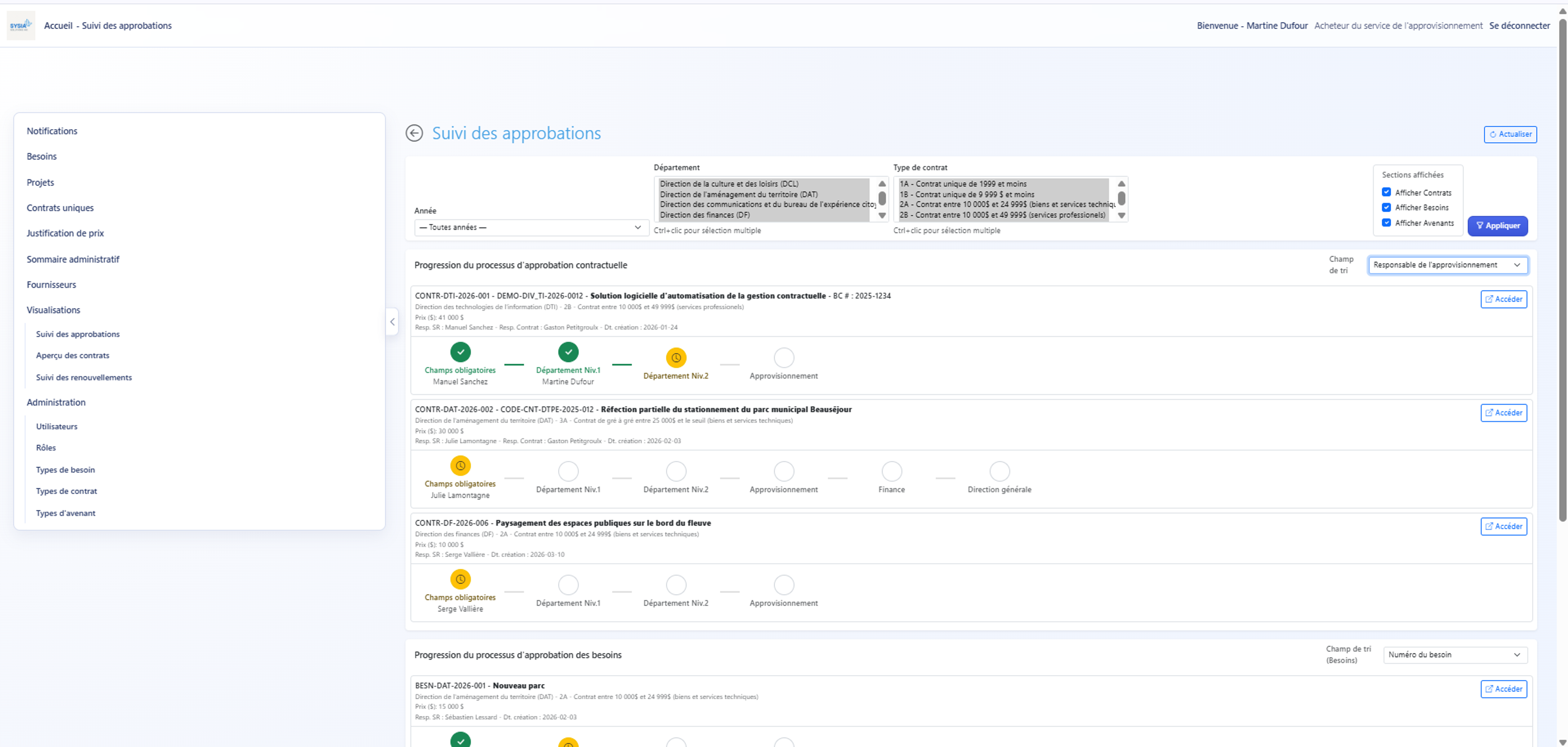Image resolution: width=1568 pixels, height=747 pixels.
Task: Select Direction des finances (DF) option
Action: [x=764, y=216]
